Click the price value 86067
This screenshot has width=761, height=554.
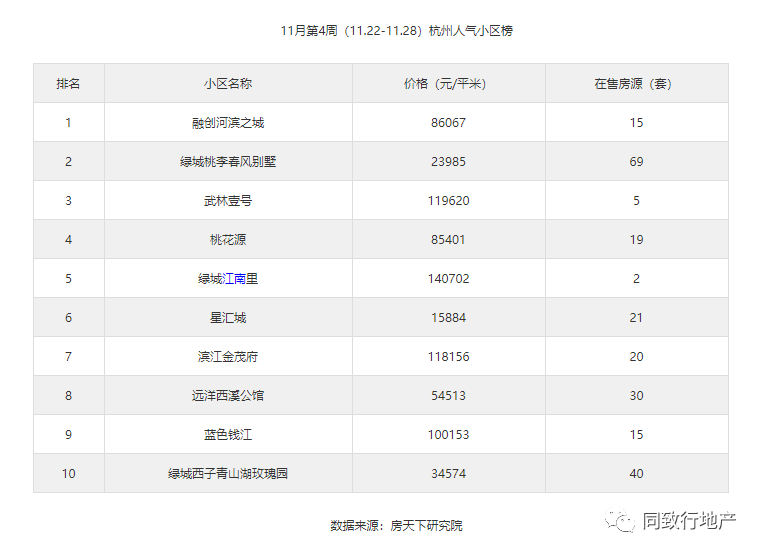click(x=448, y=123)
